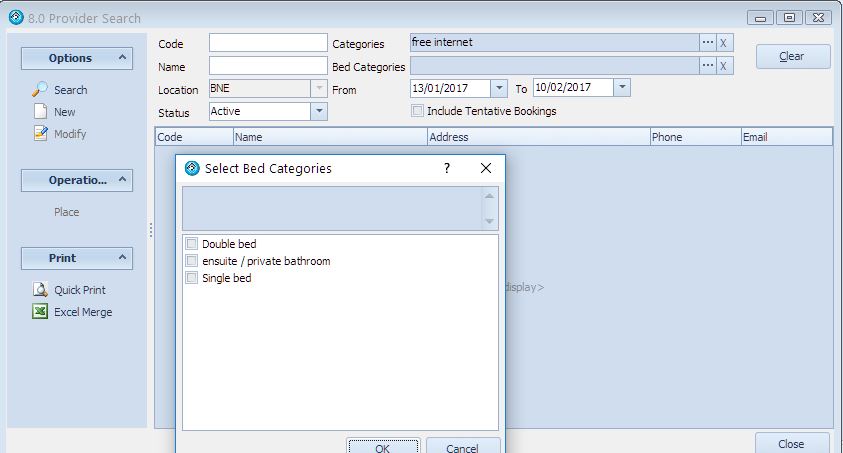Image resolution: width=843 pixels, height=453 pixels.
Task: Click scroll down arrow in selection box
Action: click(x=489, y=221)
